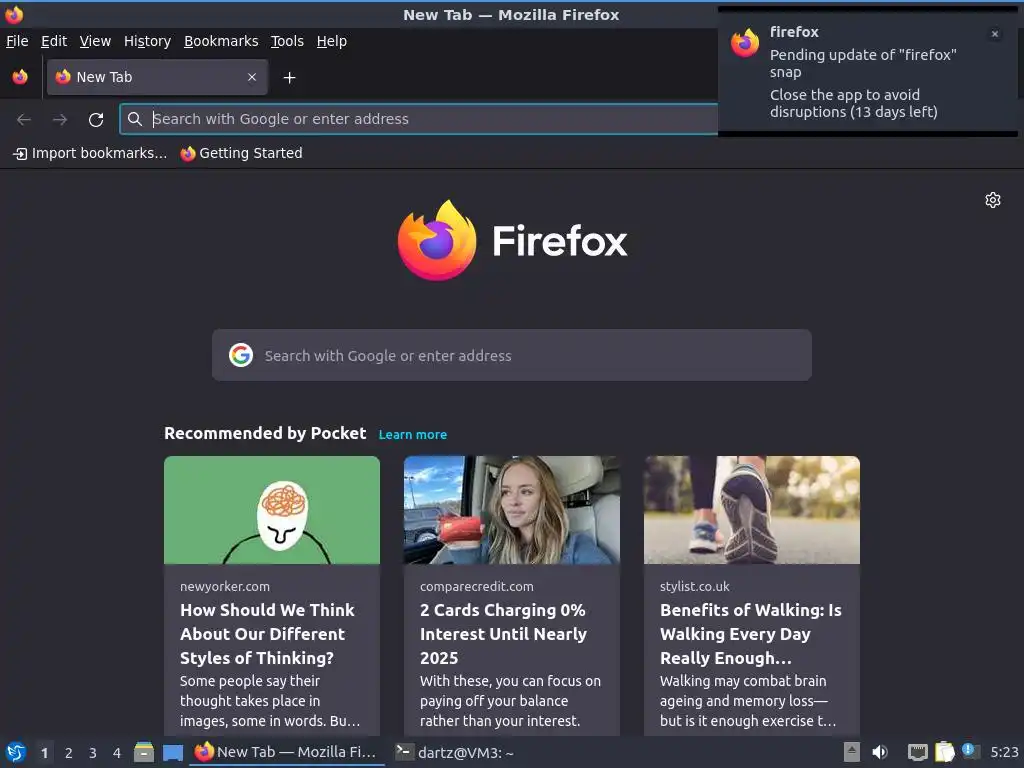Click the show desktop taskbar icon

click(x=172, y=753)
